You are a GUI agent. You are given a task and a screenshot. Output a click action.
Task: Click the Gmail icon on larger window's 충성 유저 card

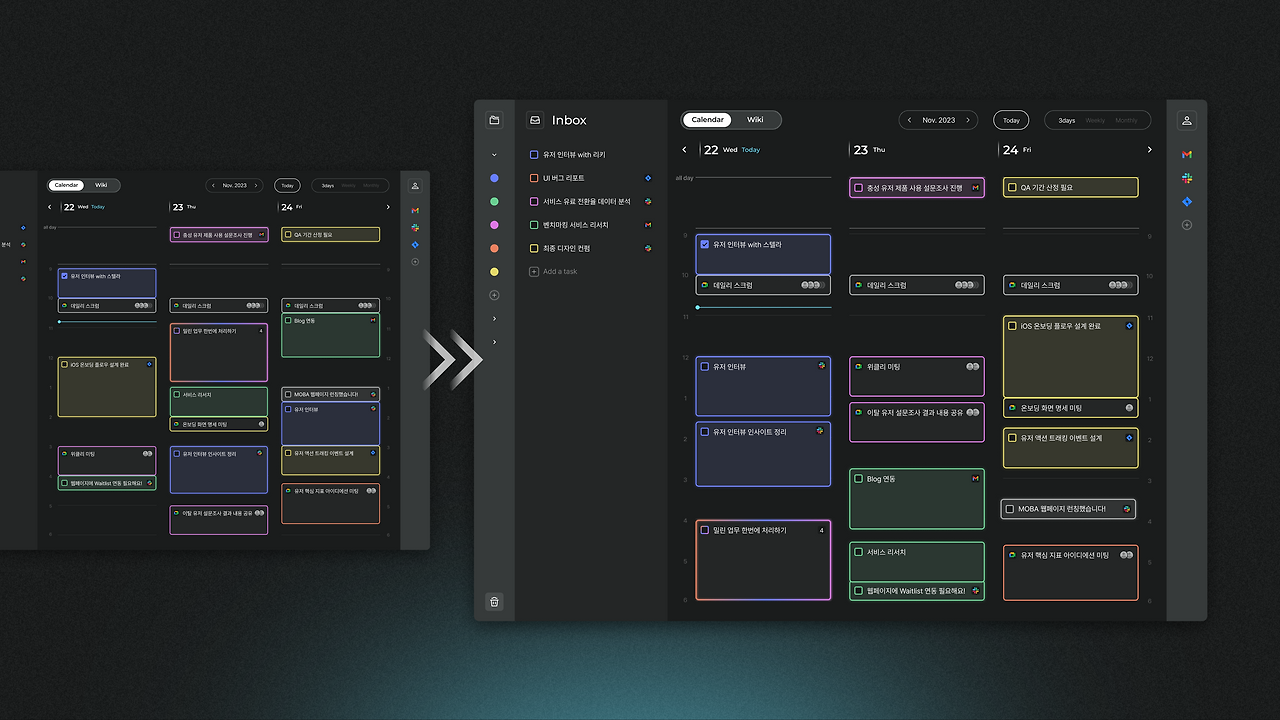click(x=975, y=187)
